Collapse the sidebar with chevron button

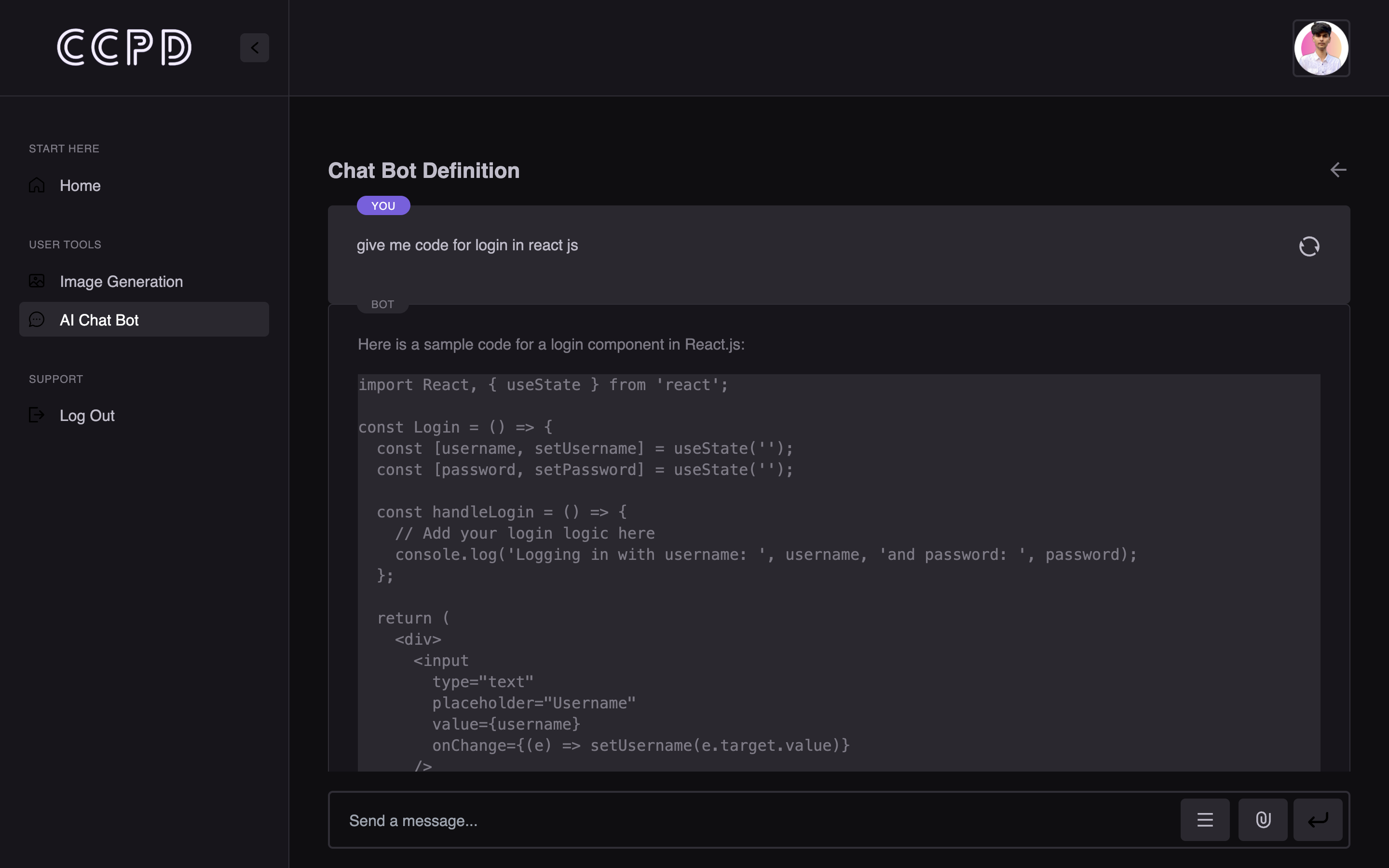(254, 48)
